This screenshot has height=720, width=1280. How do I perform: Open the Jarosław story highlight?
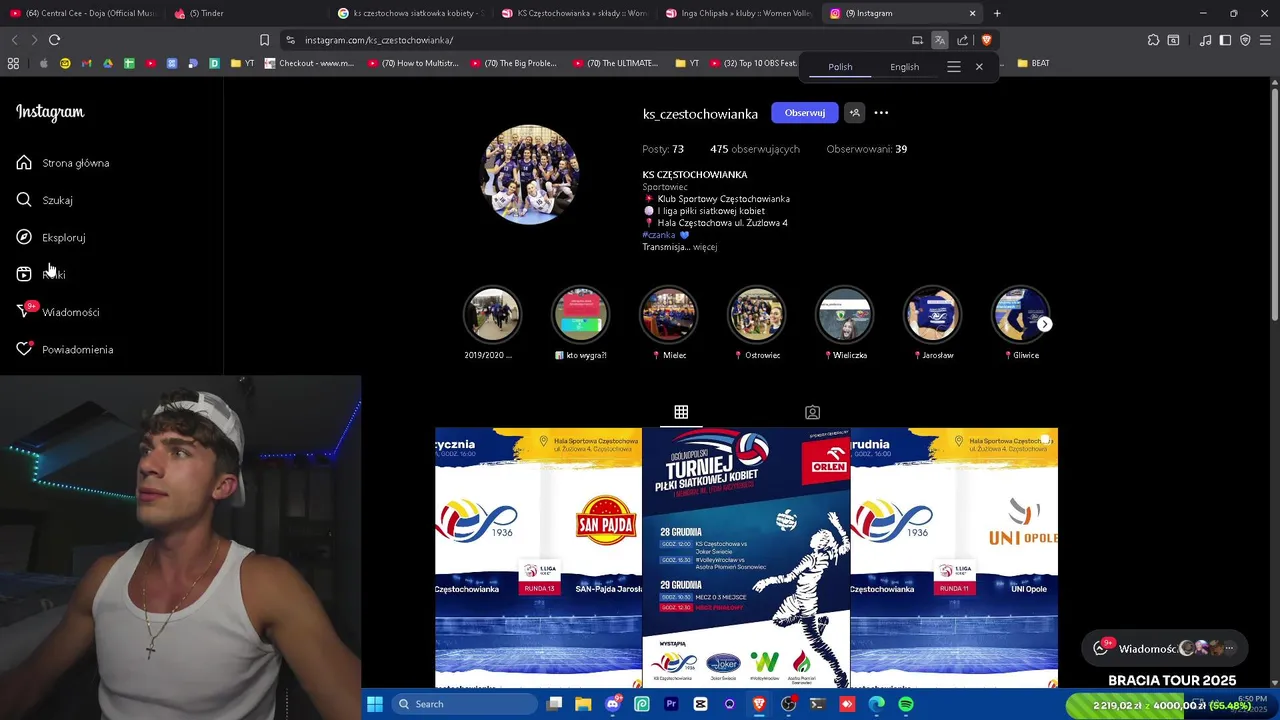point(932,315)
